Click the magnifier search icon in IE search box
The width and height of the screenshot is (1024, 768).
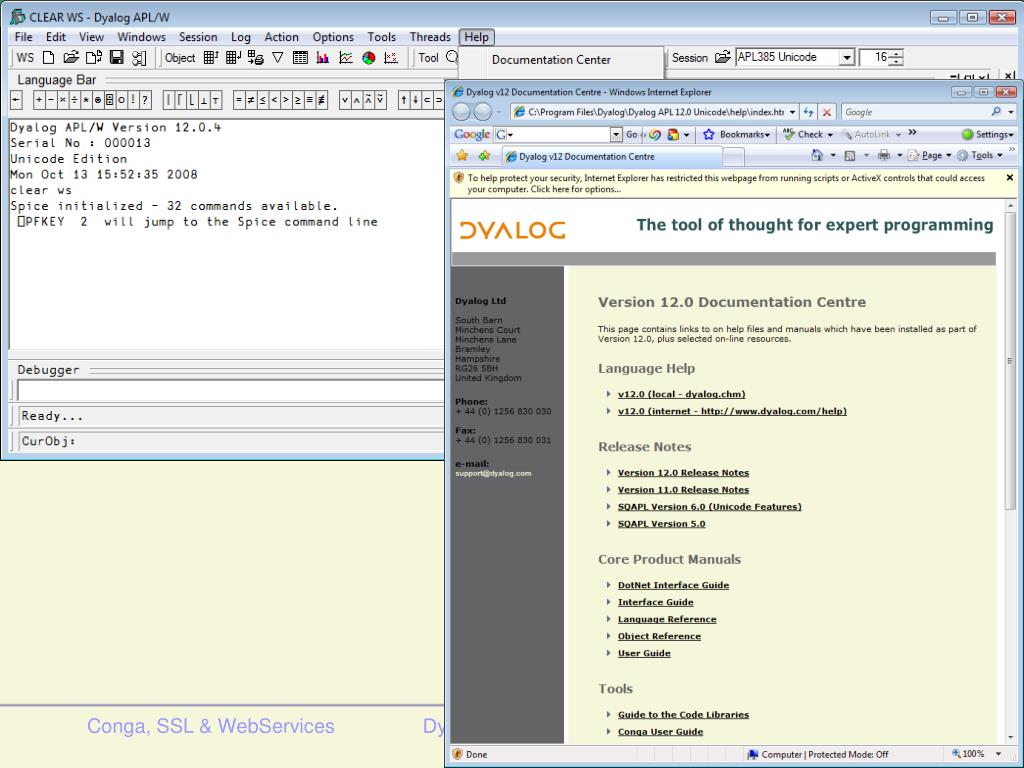point(996,112)
